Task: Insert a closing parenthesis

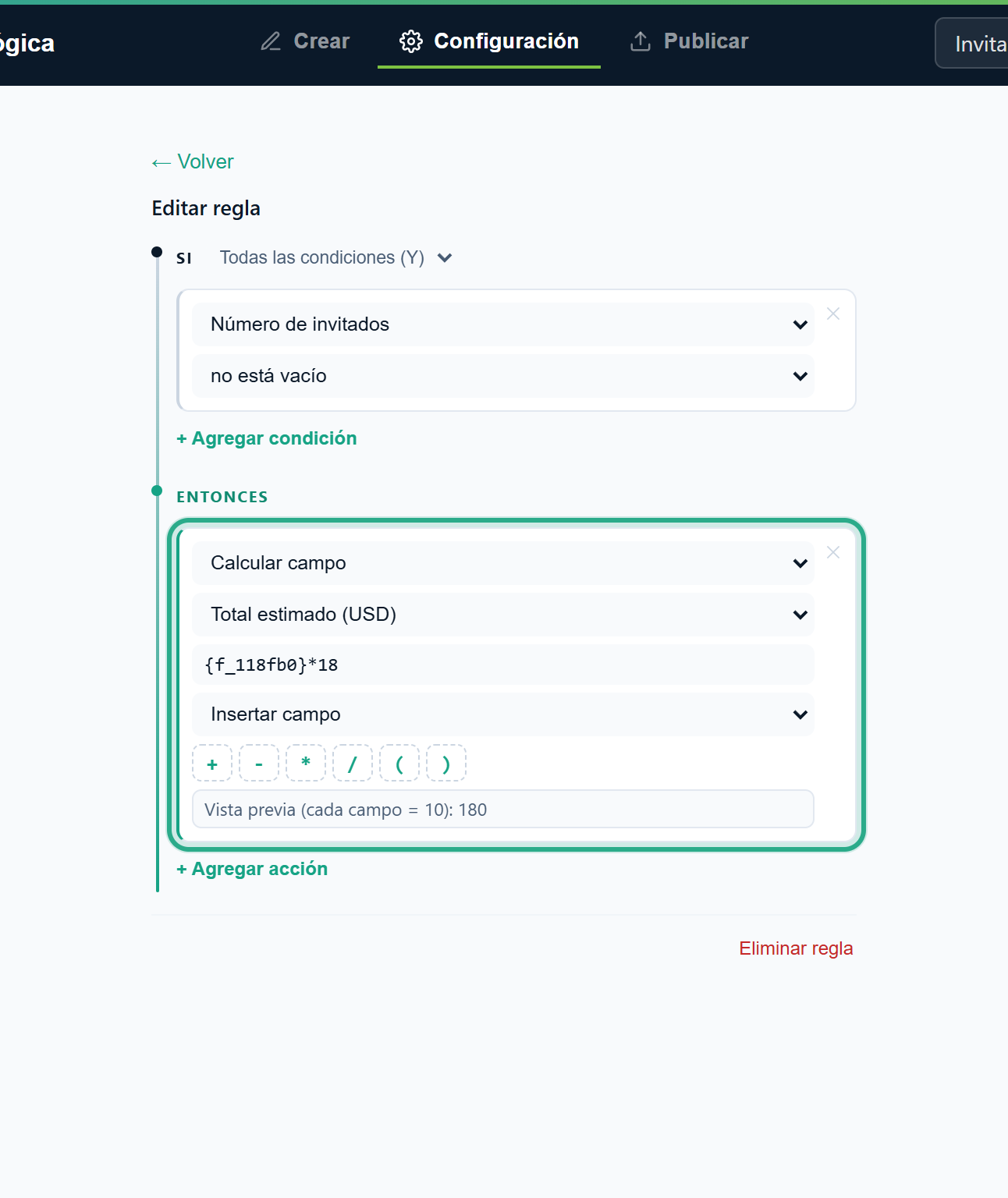Action: (446, 764)
